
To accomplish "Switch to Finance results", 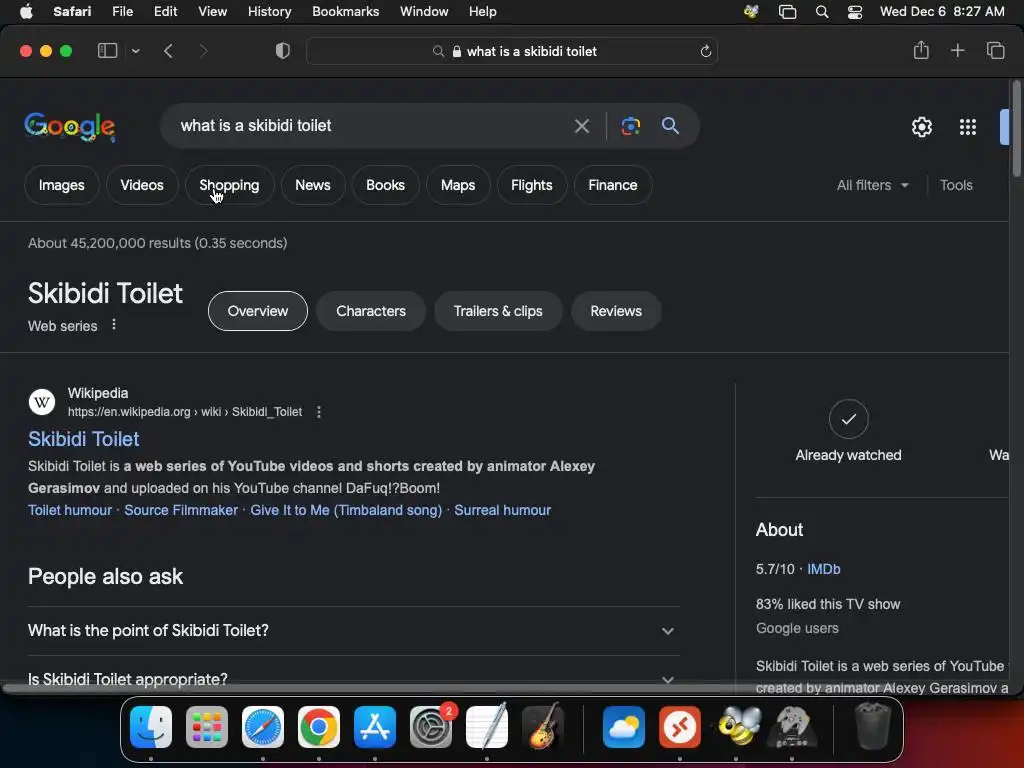I will point(613,185).
